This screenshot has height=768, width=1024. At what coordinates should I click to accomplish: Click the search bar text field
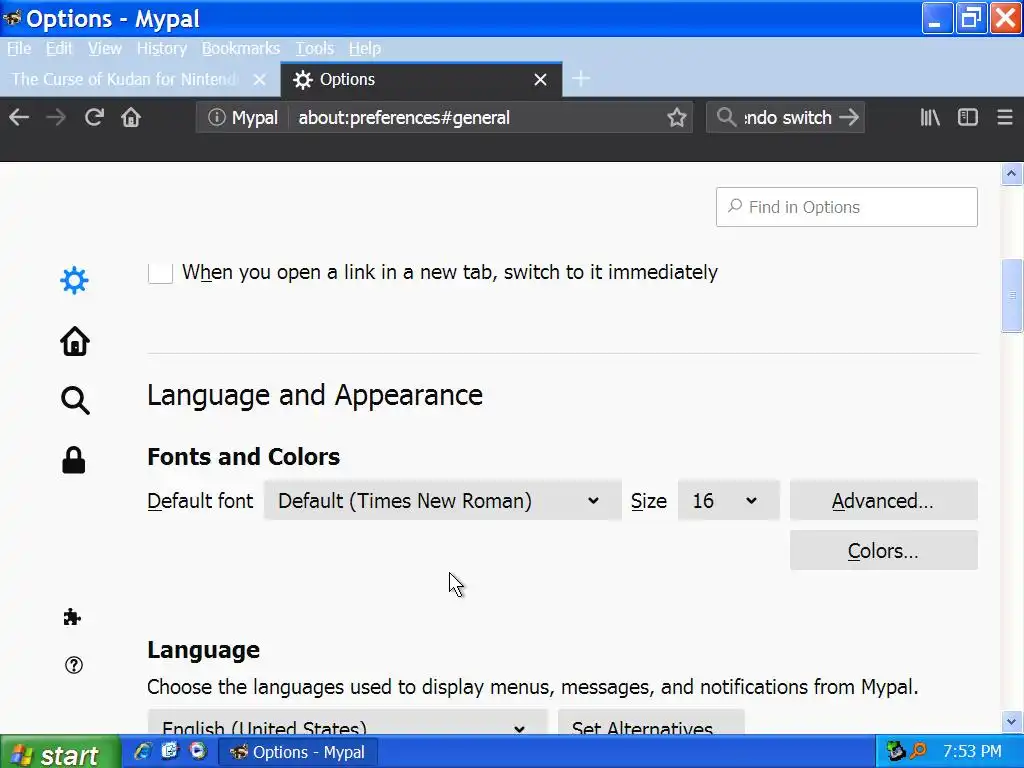point(788,118)
